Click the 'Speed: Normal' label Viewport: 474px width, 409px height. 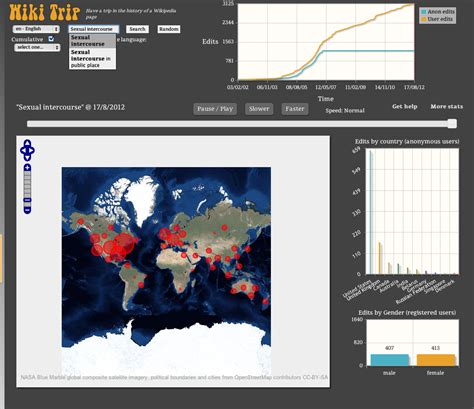(345, 110)
